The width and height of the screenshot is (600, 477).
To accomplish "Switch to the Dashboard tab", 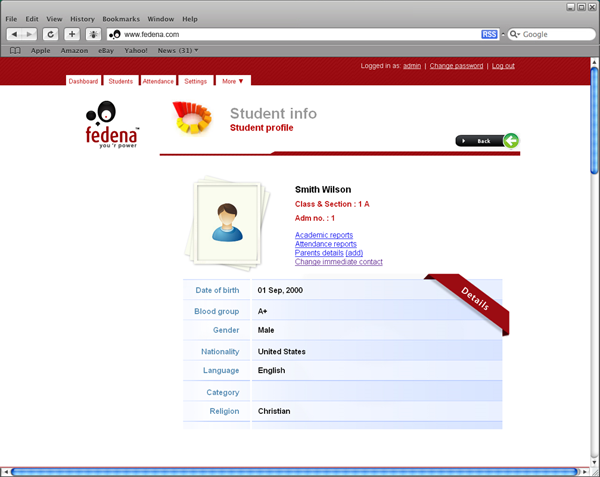I will click(83, 81).
